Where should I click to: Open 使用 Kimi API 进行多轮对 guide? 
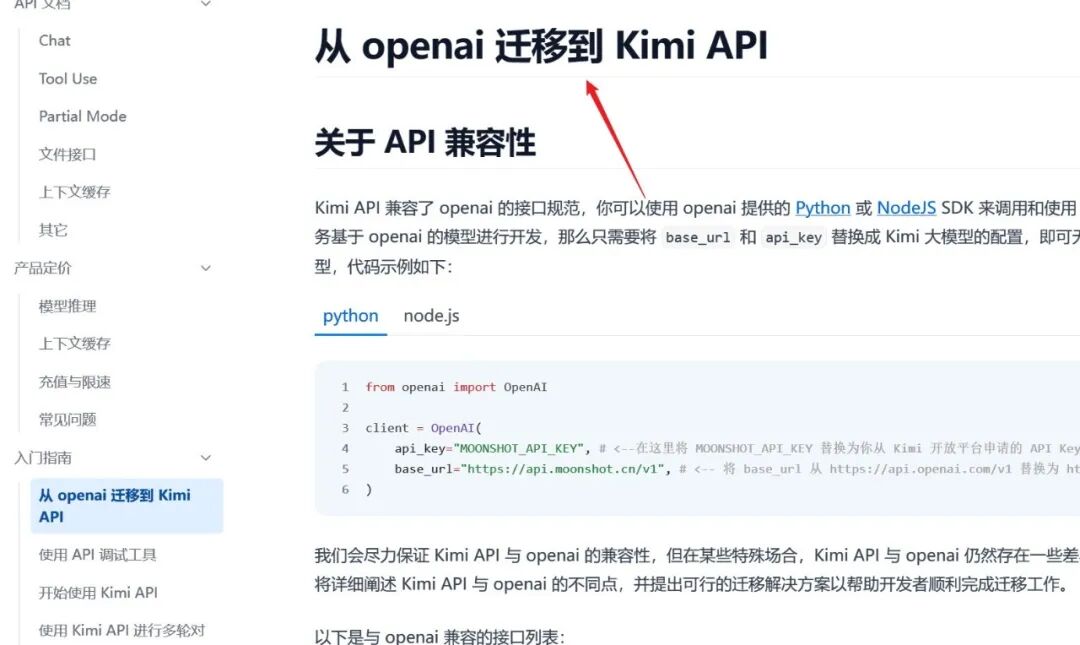tap(122, 631)
